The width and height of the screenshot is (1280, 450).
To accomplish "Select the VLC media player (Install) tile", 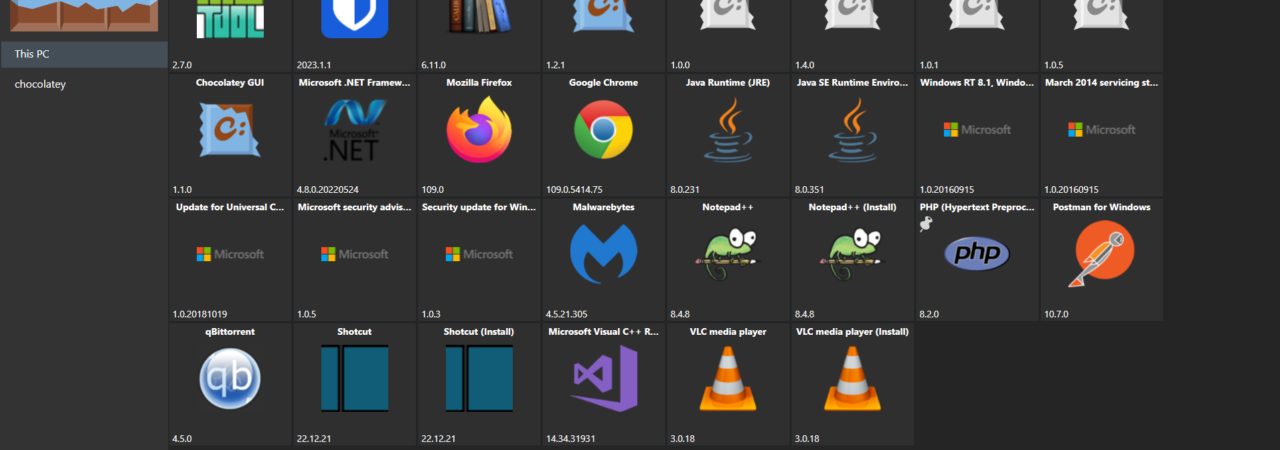I will click(x=852, y=384).
